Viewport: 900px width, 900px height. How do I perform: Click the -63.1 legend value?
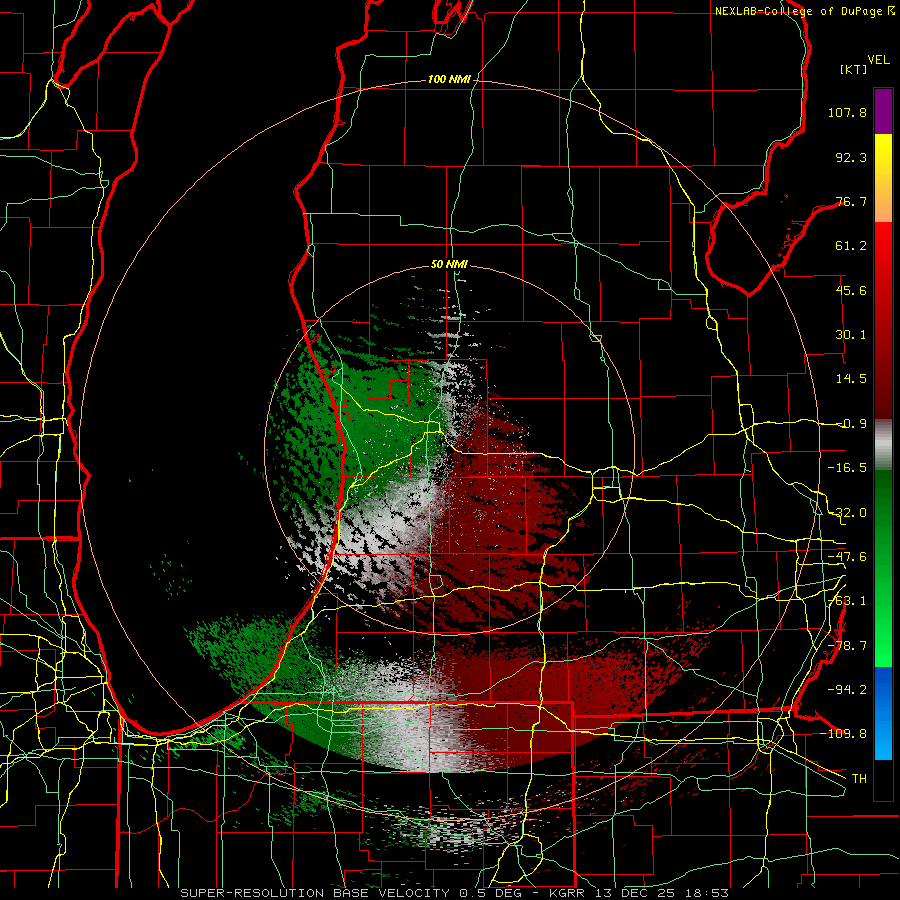tap(847, 601)
